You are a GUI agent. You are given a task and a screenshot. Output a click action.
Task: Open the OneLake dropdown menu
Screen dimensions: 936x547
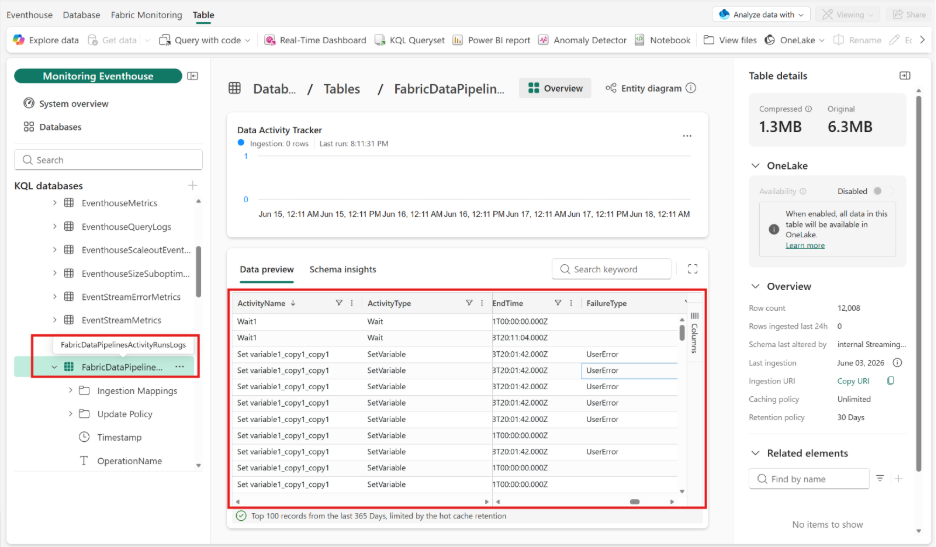pyautogui.click(x=795, y=40)
